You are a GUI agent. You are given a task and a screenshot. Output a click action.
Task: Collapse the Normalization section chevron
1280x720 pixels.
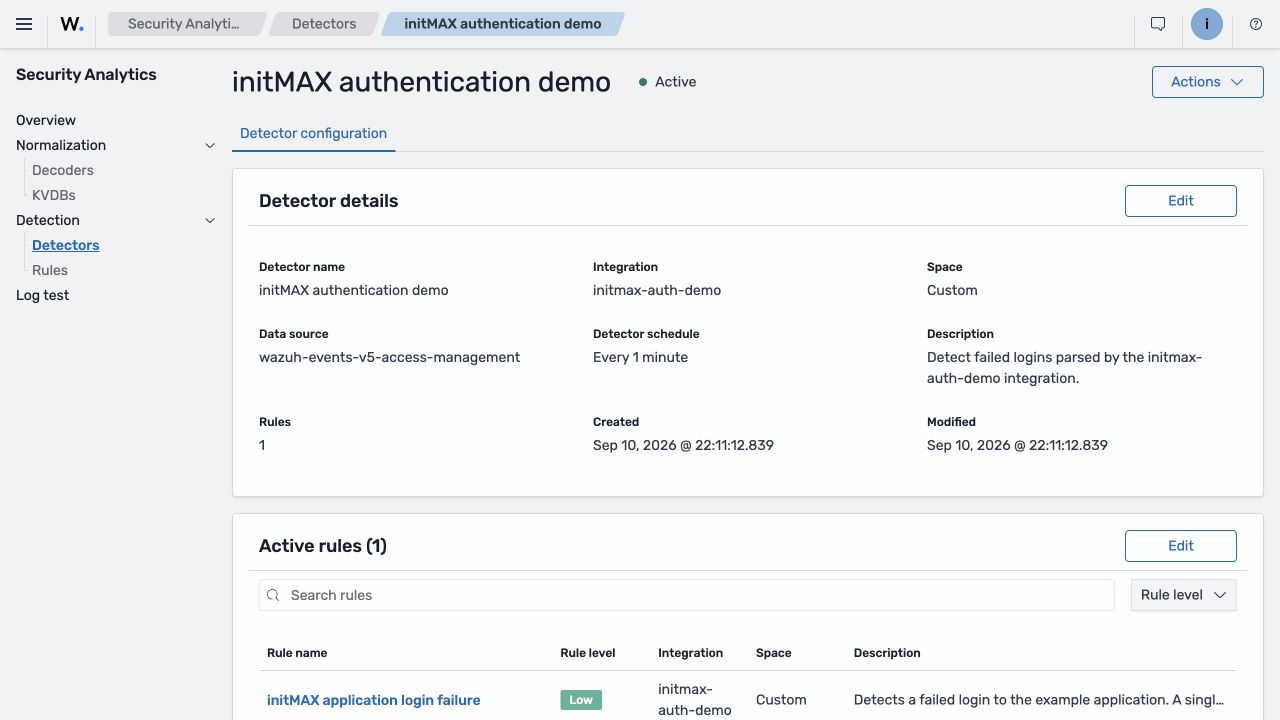pos(210,145)
